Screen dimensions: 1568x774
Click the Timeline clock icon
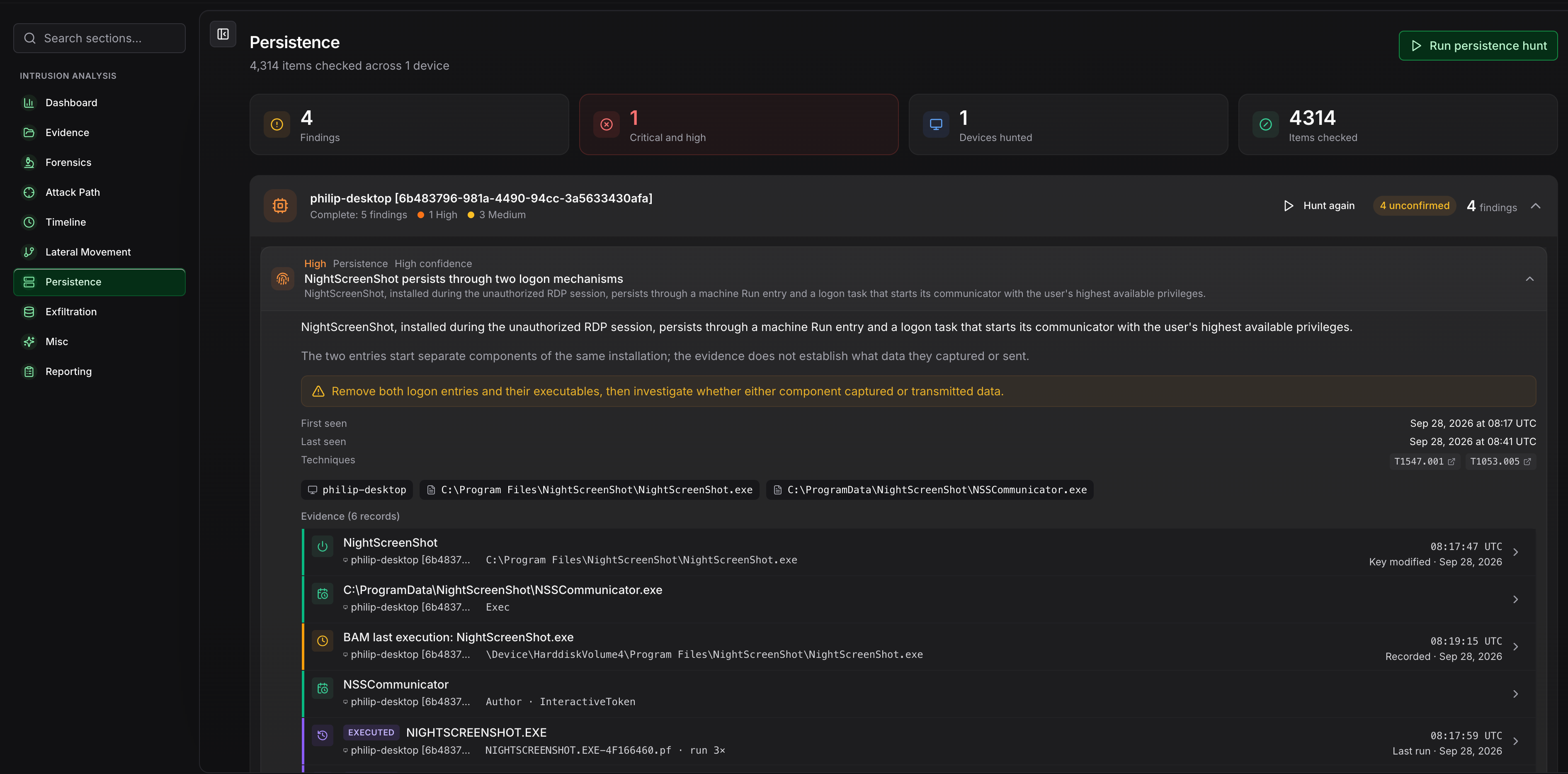pos(29,222)
